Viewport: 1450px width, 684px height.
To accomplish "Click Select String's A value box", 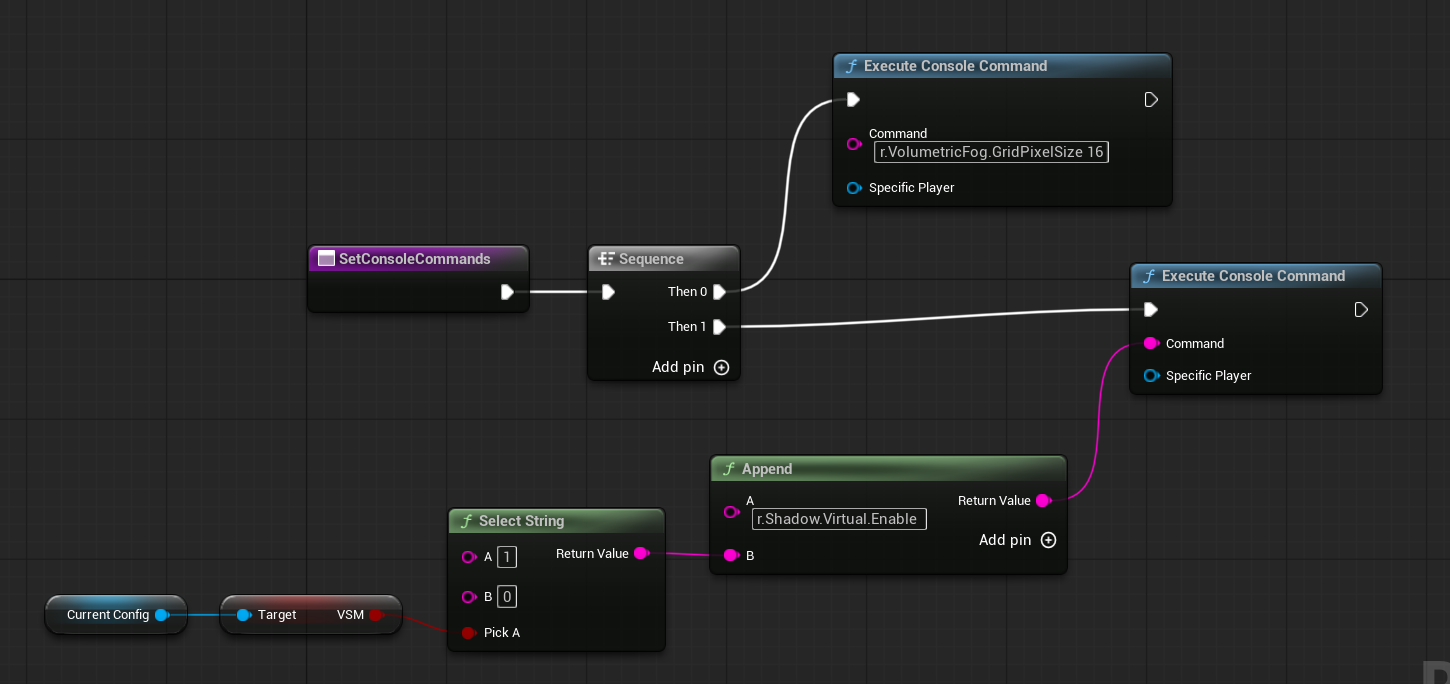I will click(507, 557).
